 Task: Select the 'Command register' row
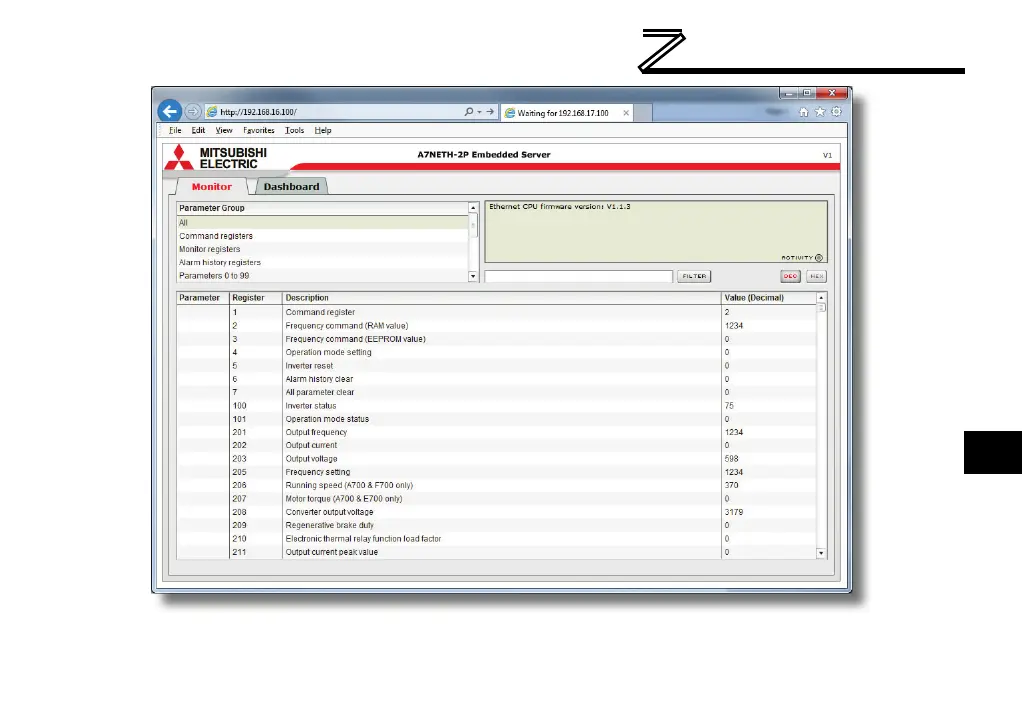tap(497, 312)
